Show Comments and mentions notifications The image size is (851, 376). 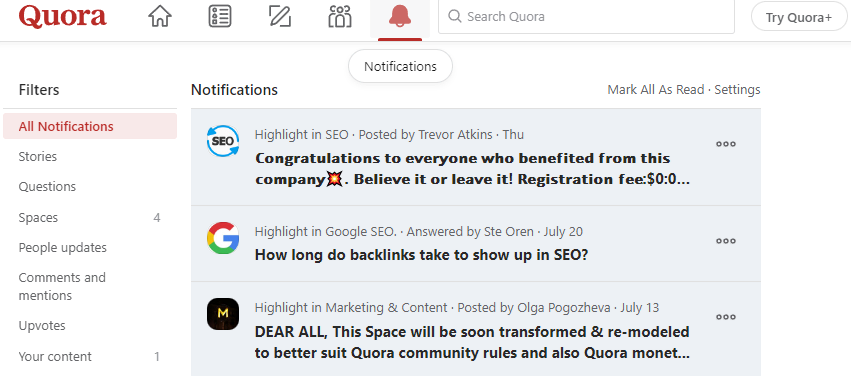90,286
